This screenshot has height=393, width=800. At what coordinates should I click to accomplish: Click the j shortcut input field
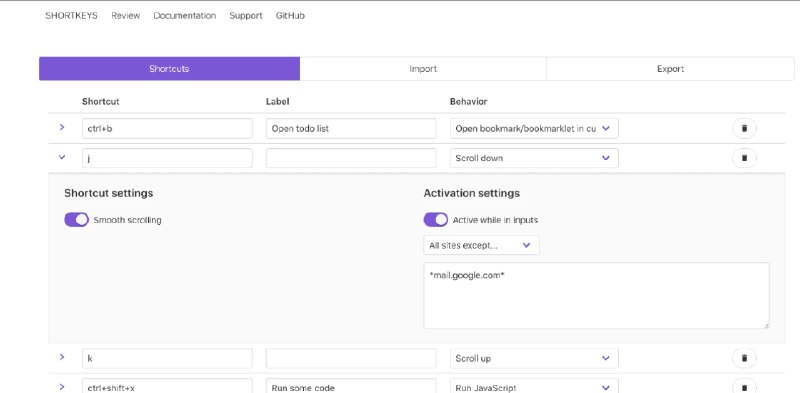click(167, 158)
